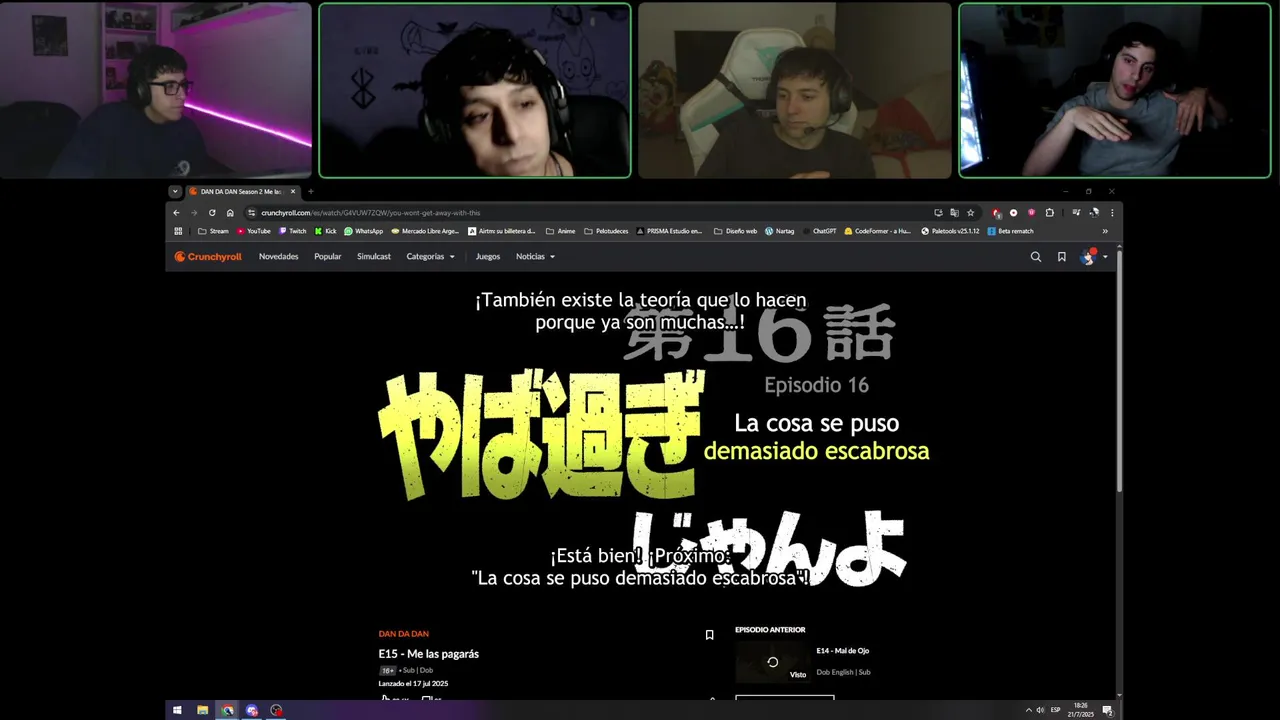Show more bookmarks with the double chevron
This screenshot has height=720, width=1280.
1105,231
